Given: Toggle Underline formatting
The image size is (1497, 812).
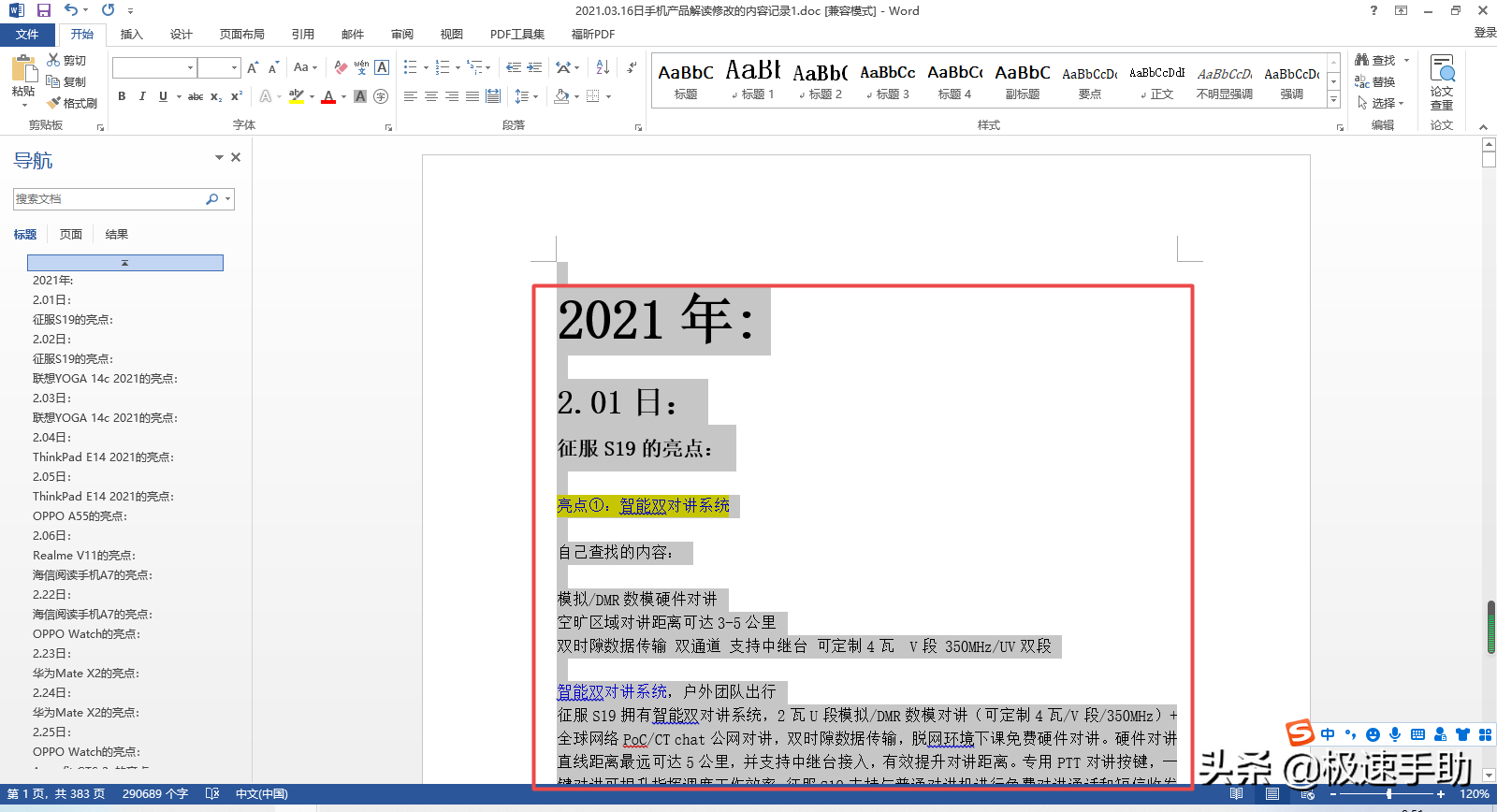Looking at the screenshot, I should pyautogui.click(x=163, y=96).
